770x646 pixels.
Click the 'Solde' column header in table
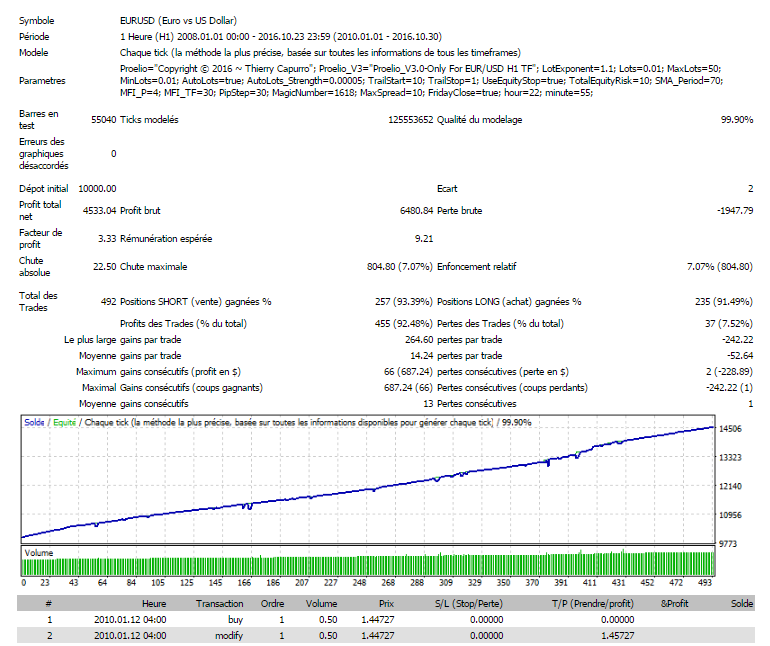coord(741,603)
